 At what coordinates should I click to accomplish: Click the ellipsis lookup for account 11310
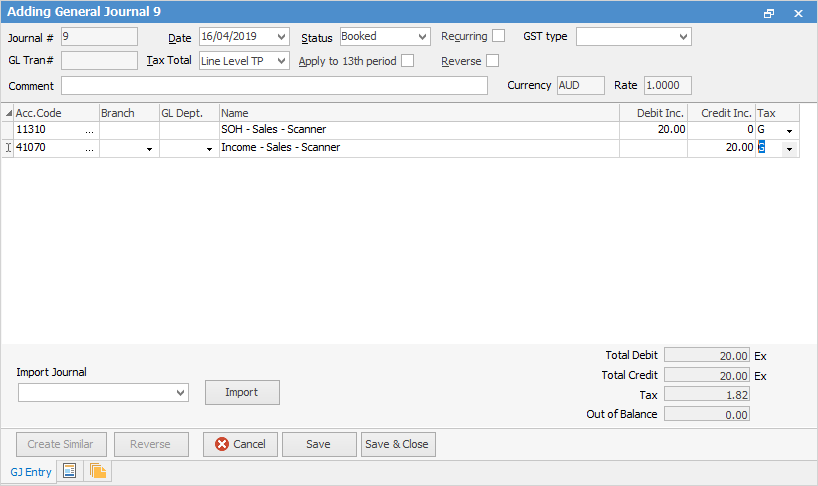click(x=90, y=130)
